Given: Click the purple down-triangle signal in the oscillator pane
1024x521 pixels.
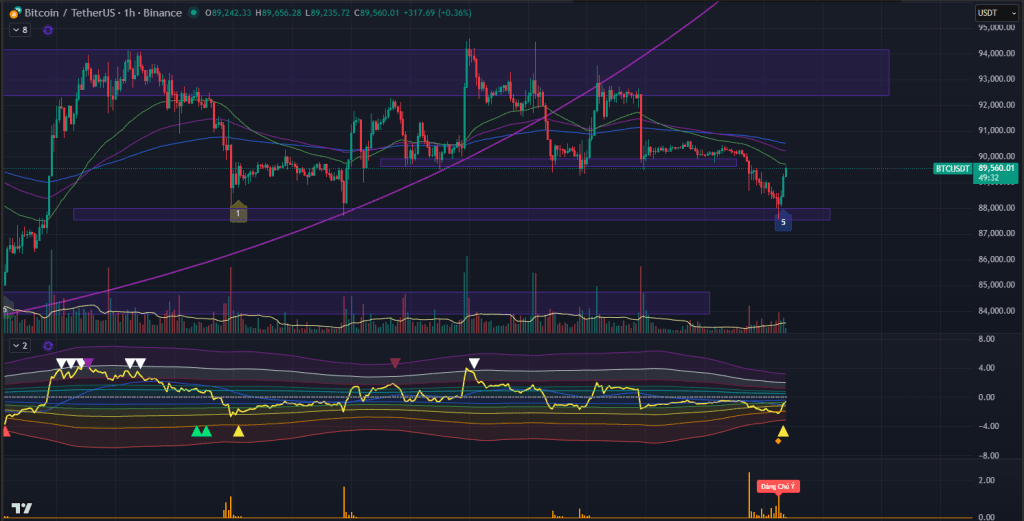Looking at the screenshot, I should click(x=89, y=362).
